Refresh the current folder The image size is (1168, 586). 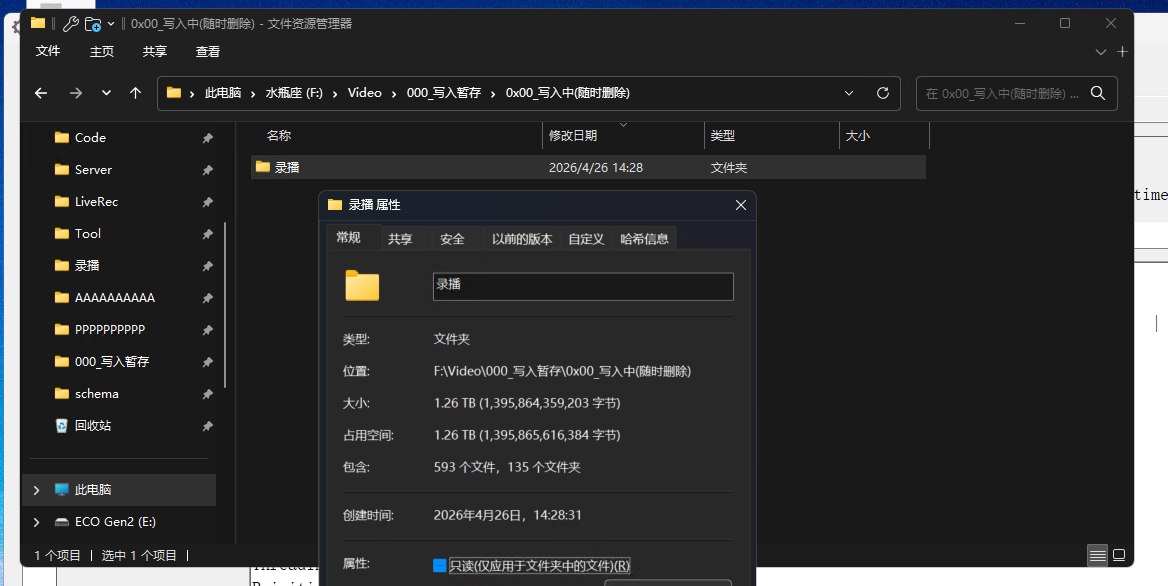point(883,93)
